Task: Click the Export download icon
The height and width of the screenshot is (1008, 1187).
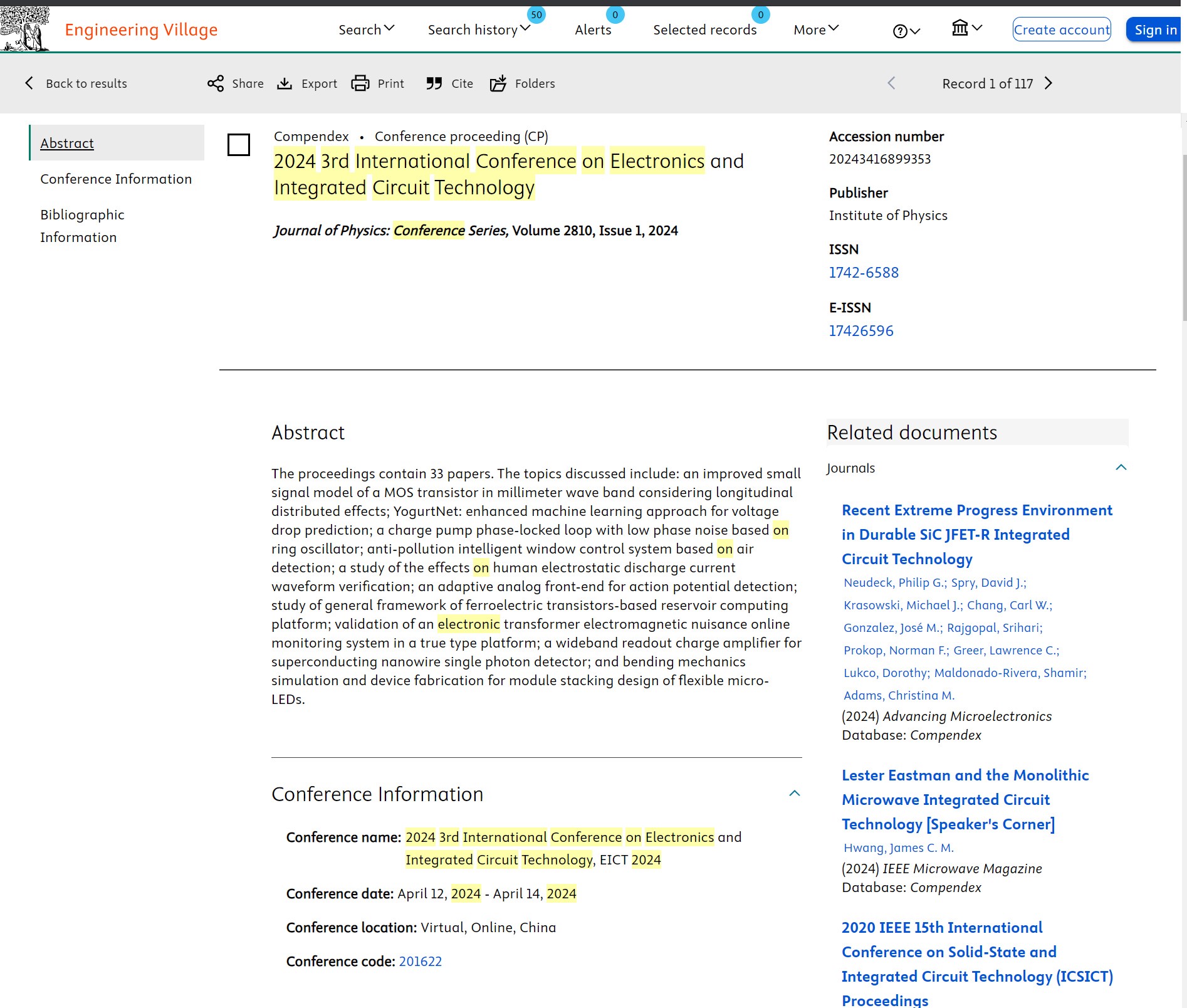Action: [x=285, y=83]
